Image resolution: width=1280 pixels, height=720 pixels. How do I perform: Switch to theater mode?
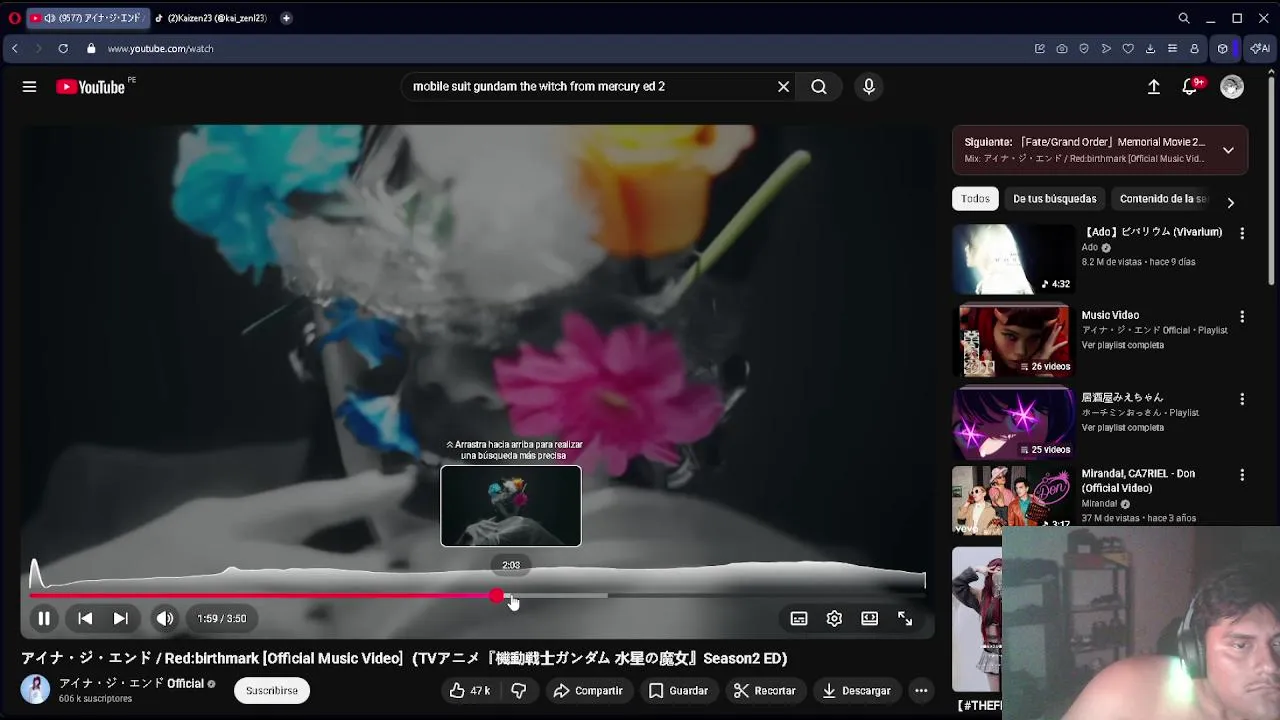[x=870, y=619]
